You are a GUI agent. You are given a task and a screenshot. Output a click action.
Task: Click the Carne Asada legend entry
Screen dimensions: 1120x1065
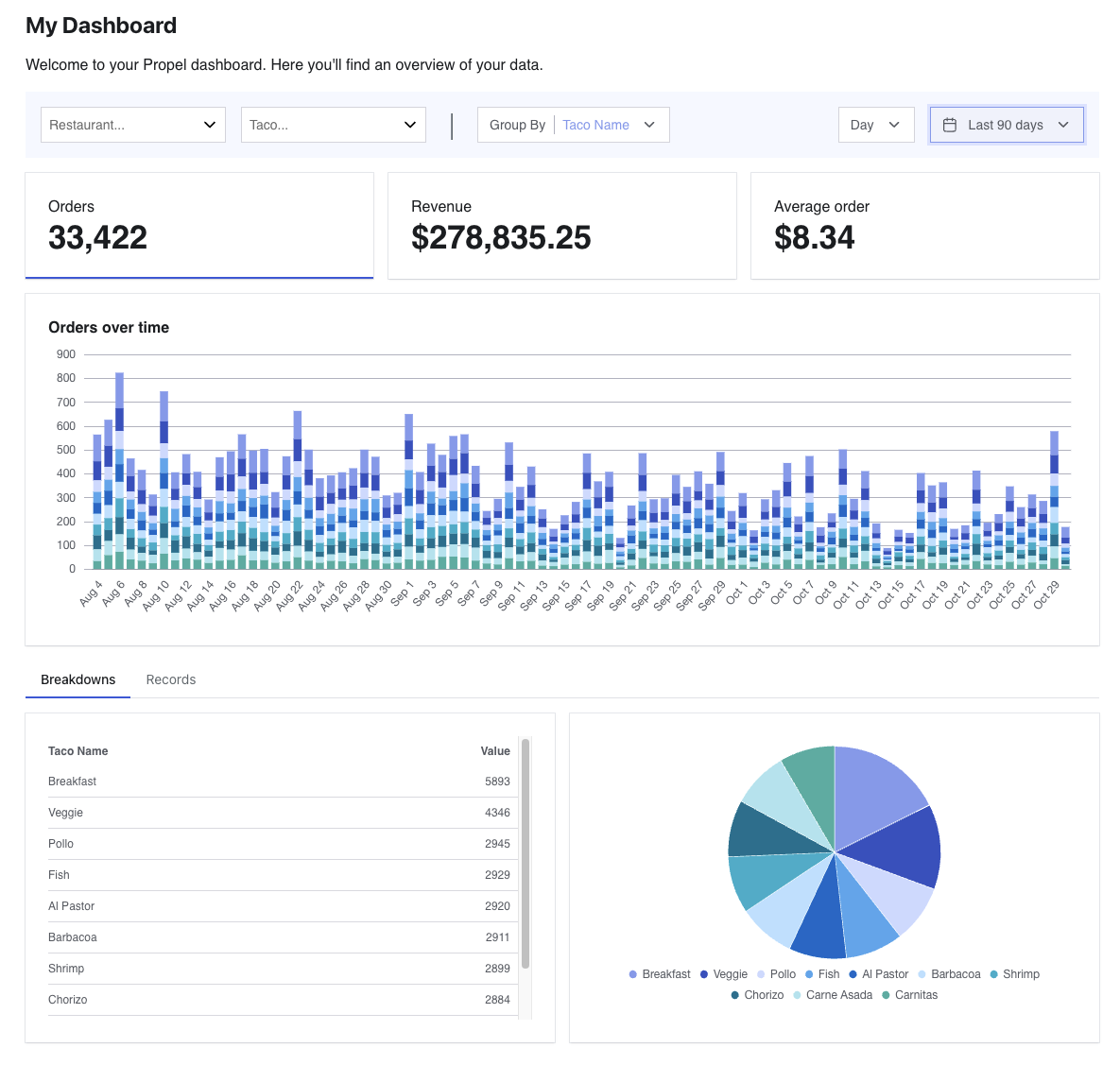pos(833,995)
